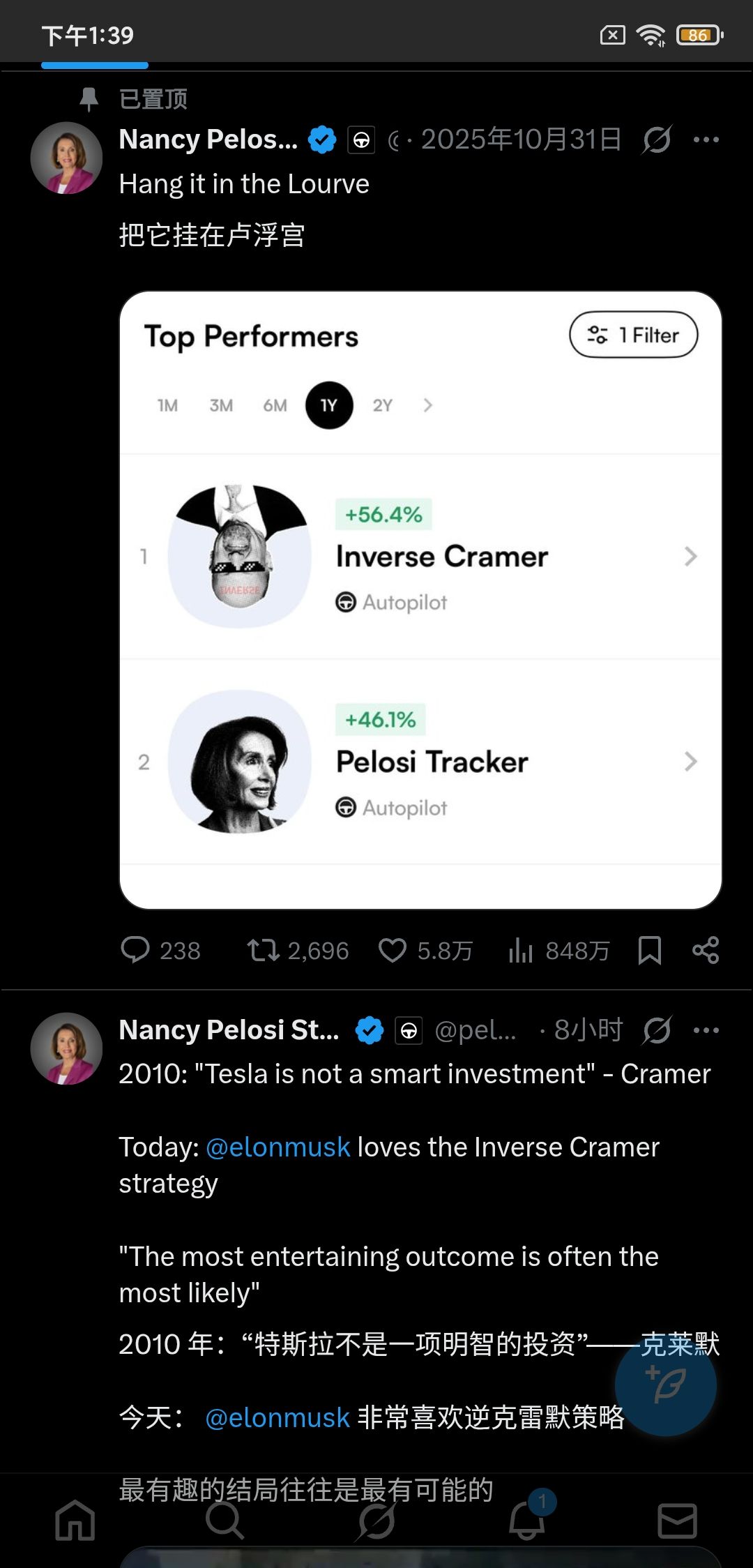Screen dimensions: 753x1568
Task: Open the @elonmusk mention link
Action: (278, 1147)
